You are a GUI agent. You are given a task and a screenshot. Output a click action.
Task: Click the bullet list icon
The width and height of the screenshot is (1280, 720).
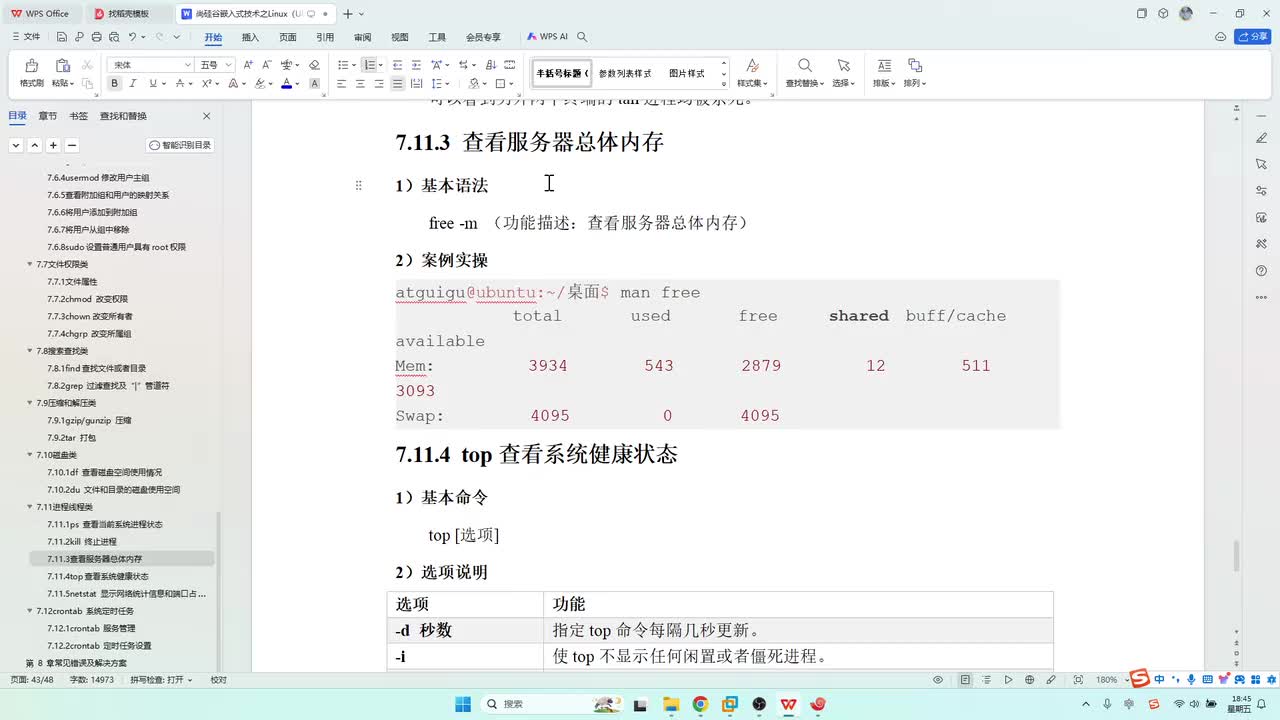tap(342, 65)
